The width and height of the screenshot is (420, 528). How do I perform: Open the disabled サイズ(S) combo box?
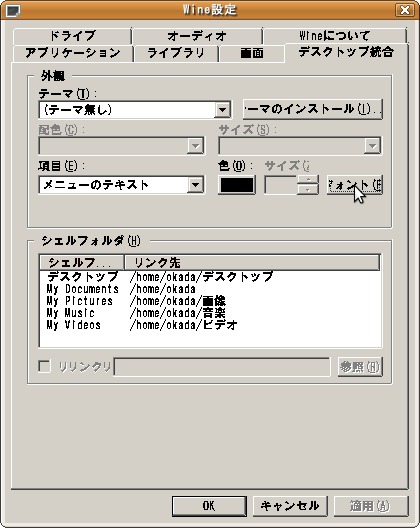[300, 146]
